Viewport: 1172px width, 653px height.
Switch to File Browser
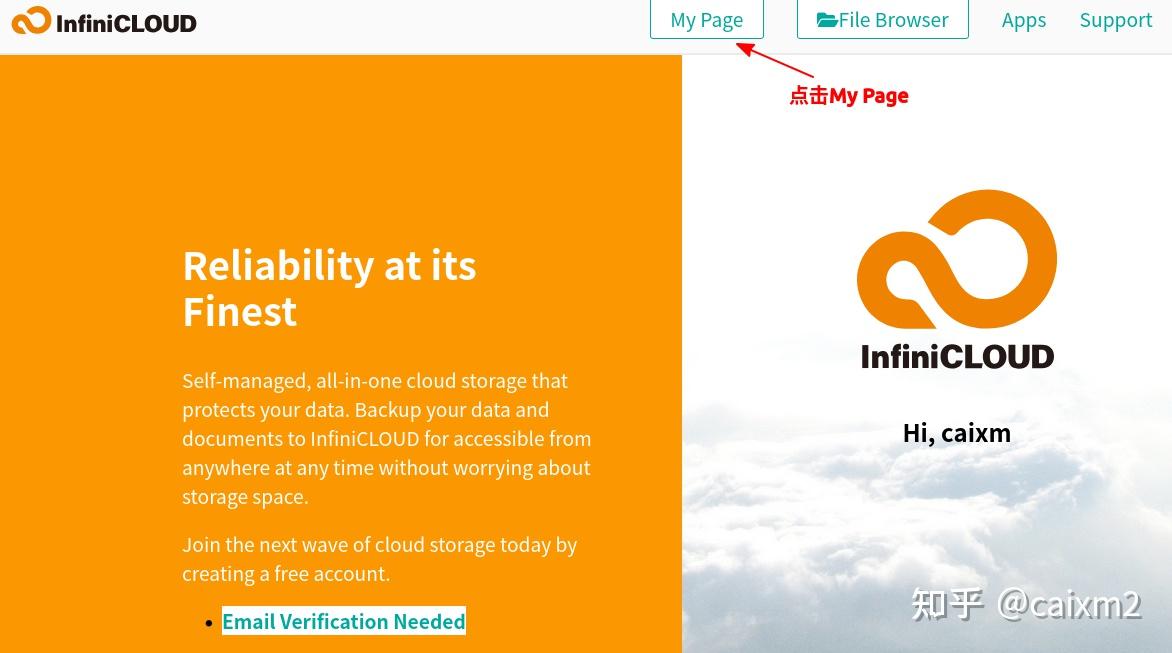(883, 19)
